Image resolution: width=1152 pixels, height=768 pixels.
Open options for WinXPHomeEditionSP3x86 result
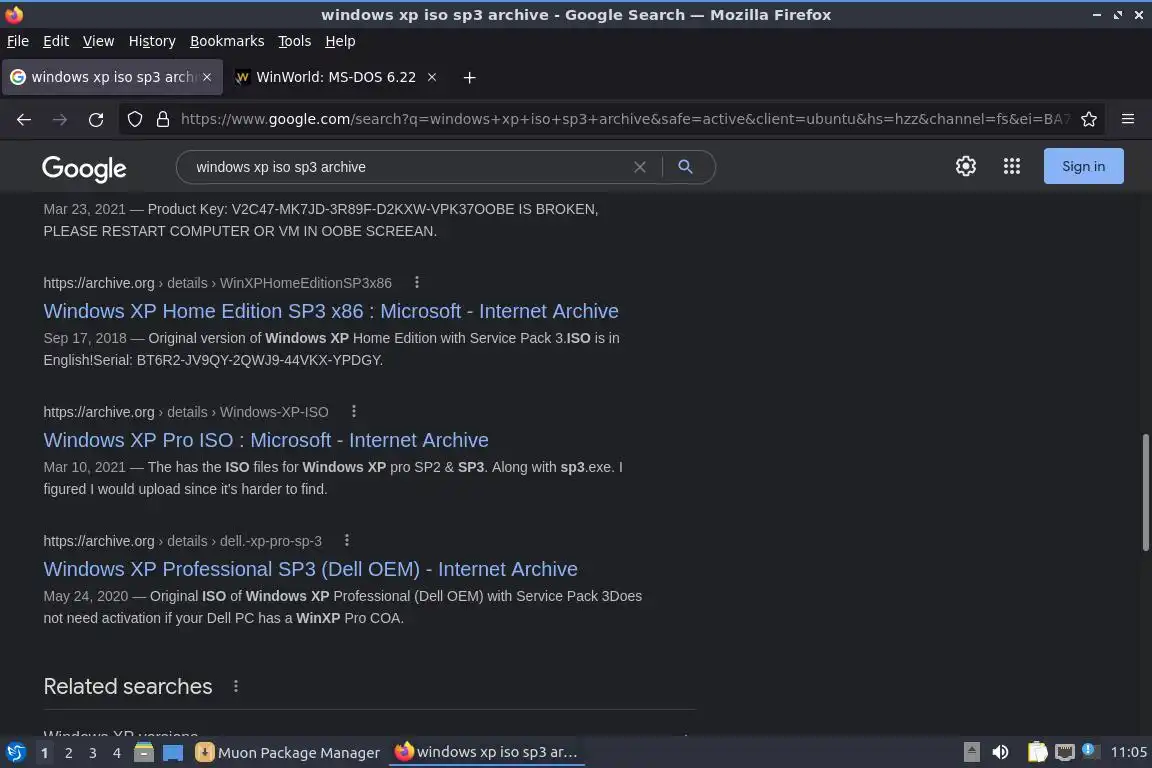pyautogui.click(x=417, y=282)
